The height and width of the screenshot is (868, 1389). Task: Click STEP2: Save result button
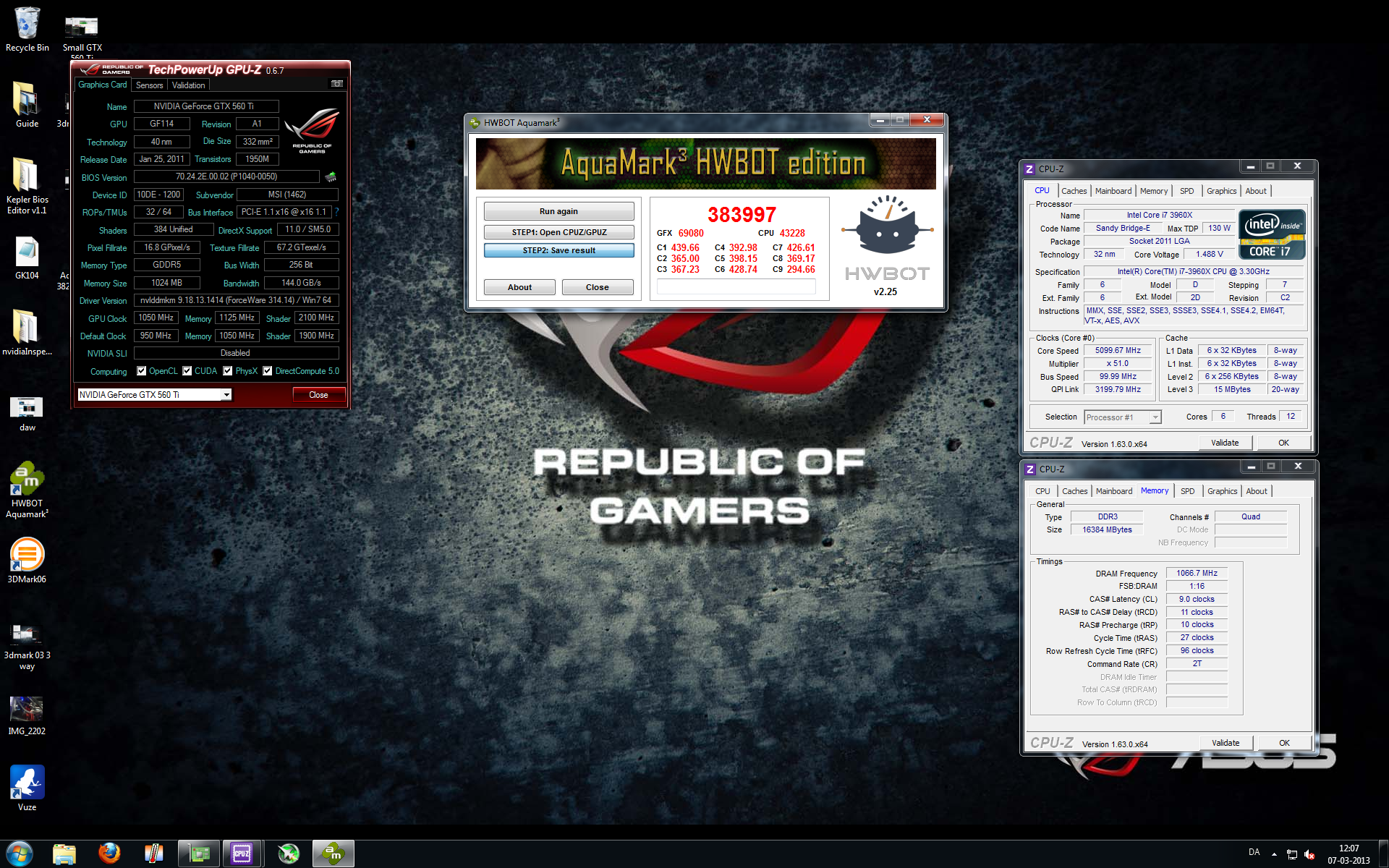point(558,250)
